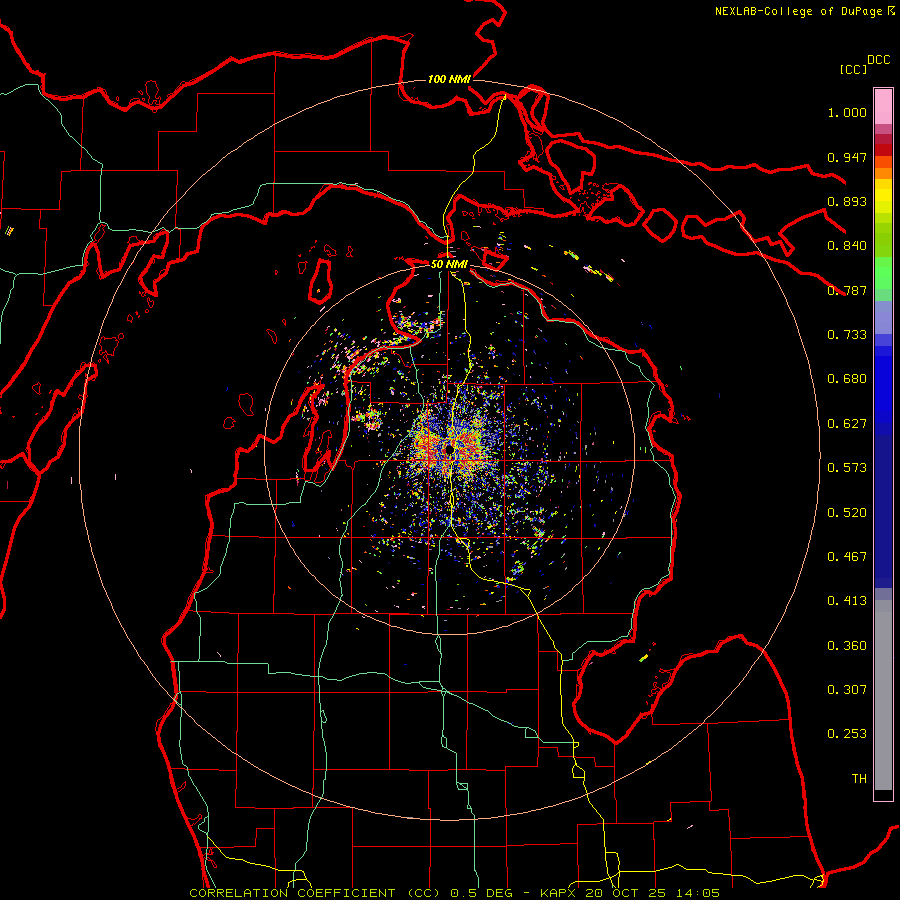This screenshot has width=900, height=900.
Task: Click the [CC] legend unit label
Action: 853,69
